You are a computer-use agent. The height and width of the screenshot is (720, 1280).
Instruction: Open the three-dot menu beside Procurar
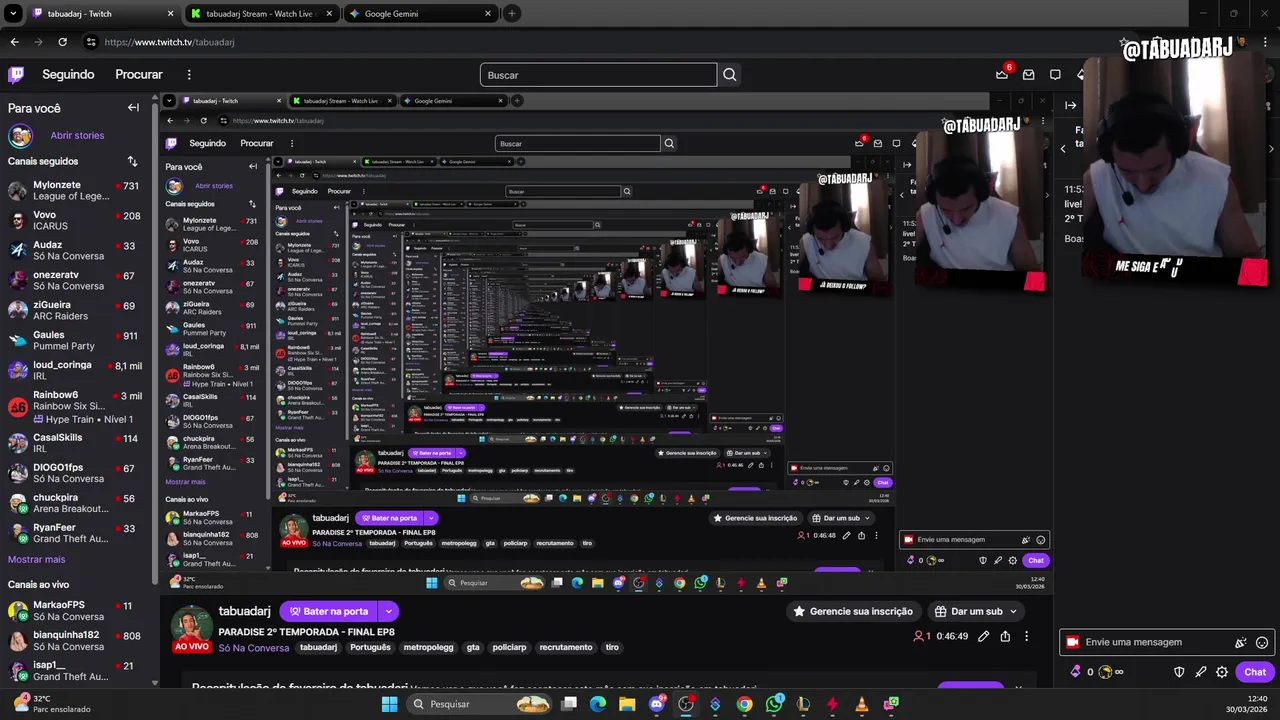pyautogui.click(x=189, y=74)
